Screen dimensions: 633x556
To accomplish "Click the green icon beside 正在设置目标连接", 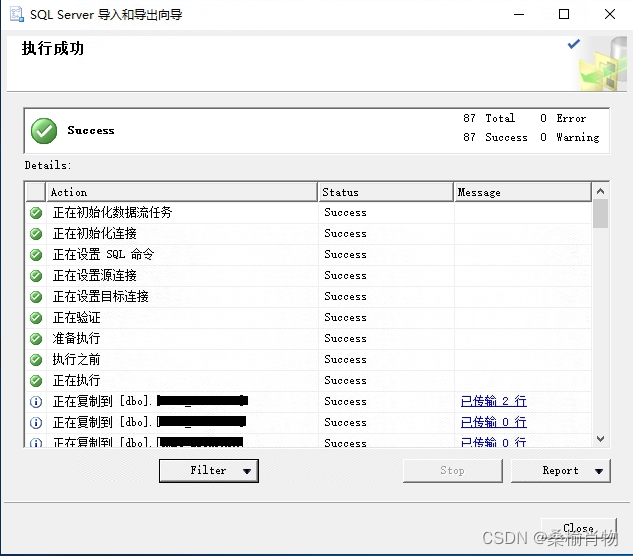I will [x=36, y=297].
